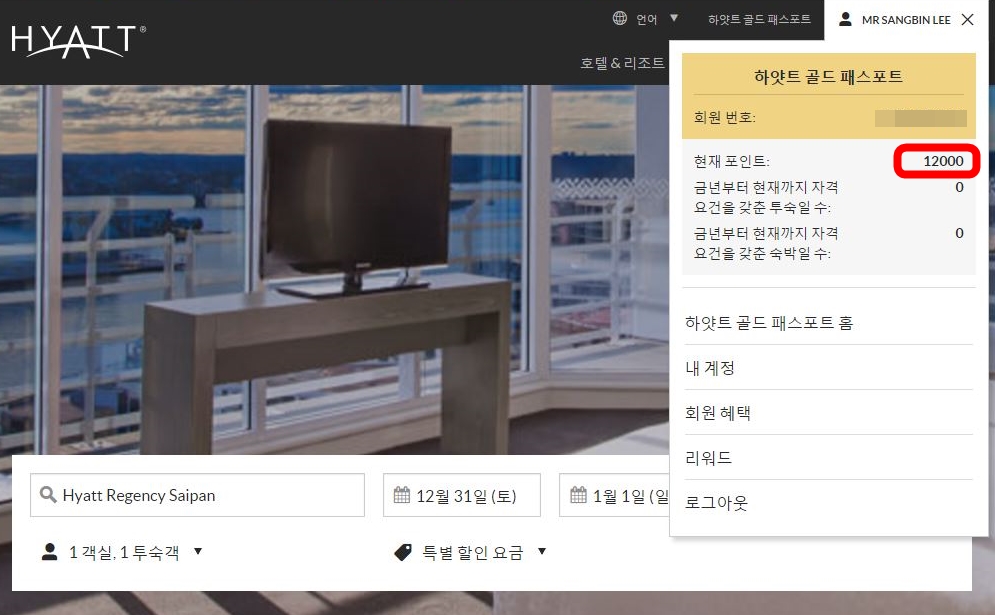Image resolution: width=995 pixels, height=615 pixels.
Task: Click the current points value 12000
Action: pos(943,161)
